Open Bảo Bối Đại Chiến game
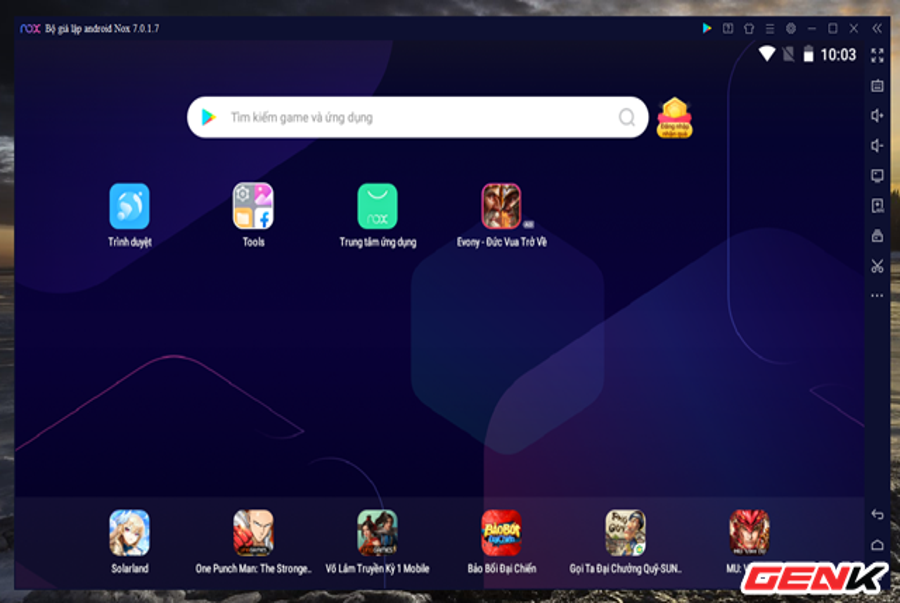This screenshot has width=900, height=603. click(x=501, y=533)
